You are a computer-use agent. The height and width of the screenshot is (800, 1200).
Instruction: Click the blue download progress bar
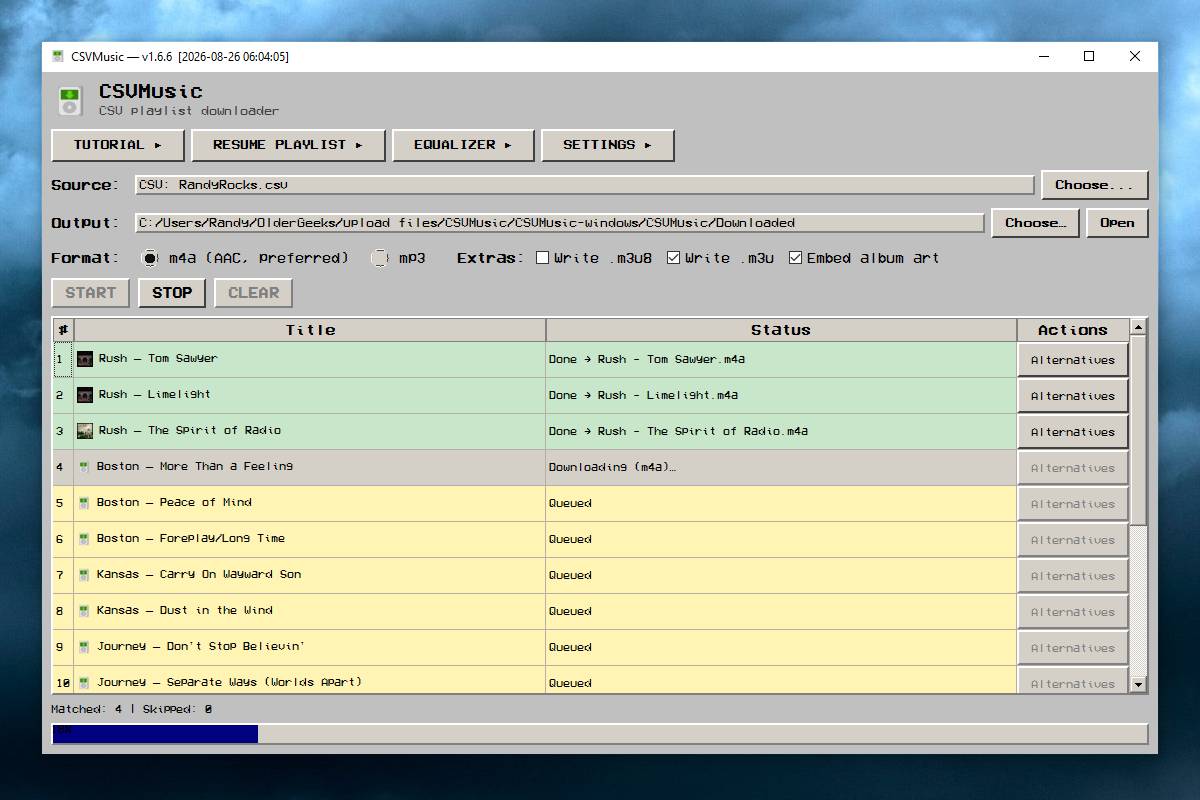click(155, 734)
